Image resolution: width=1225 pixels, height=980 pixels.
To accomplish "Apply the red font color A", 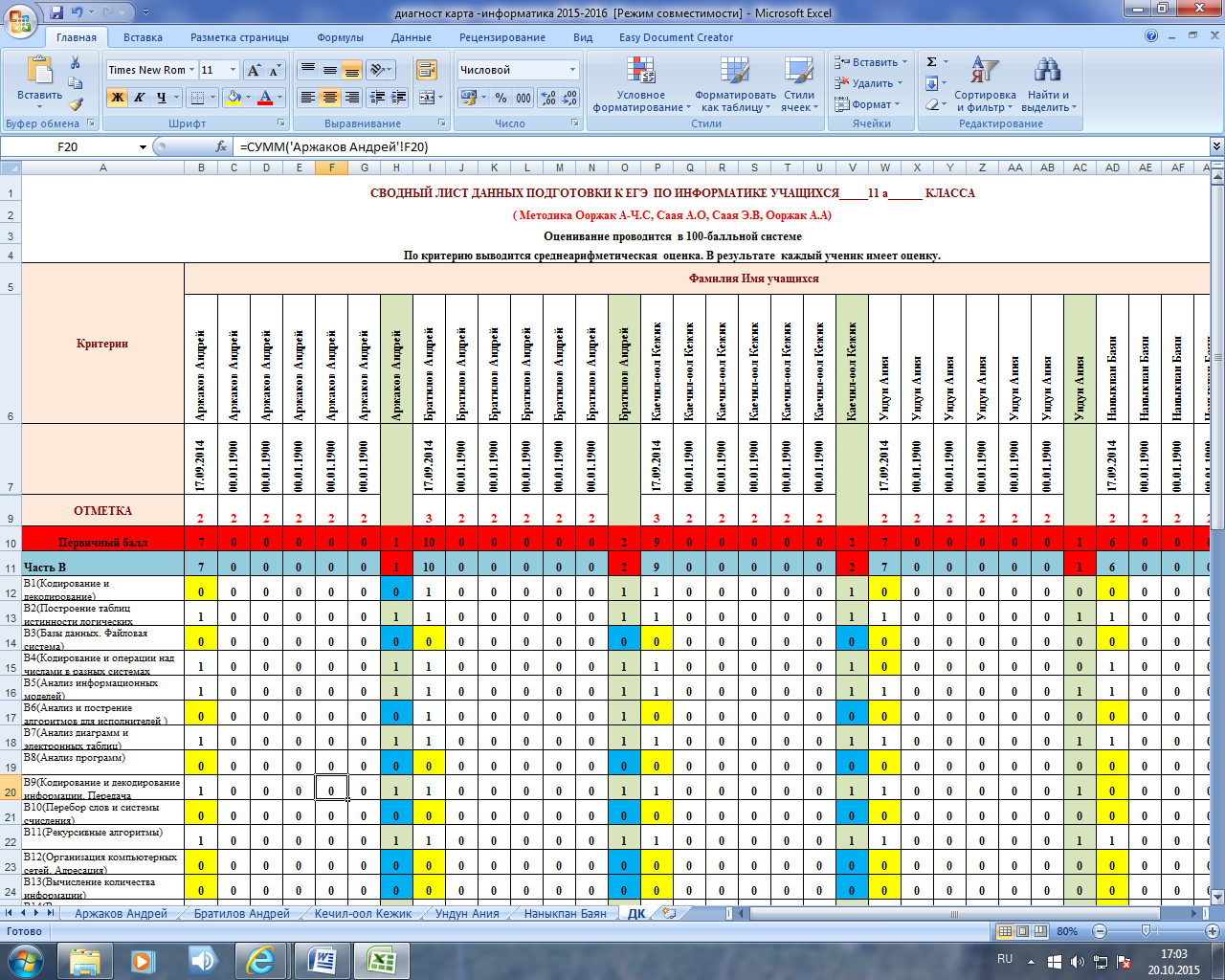I will point(265,97).
